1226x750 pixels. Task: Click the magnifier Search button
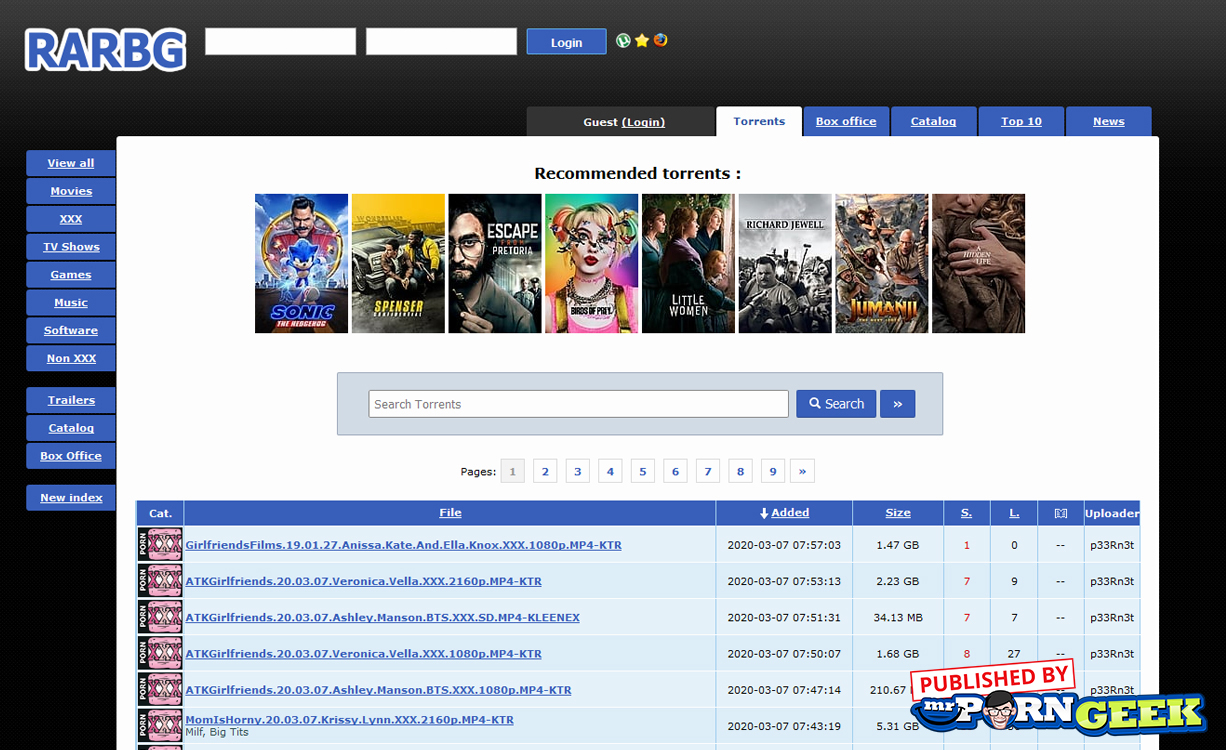(836, 404)
